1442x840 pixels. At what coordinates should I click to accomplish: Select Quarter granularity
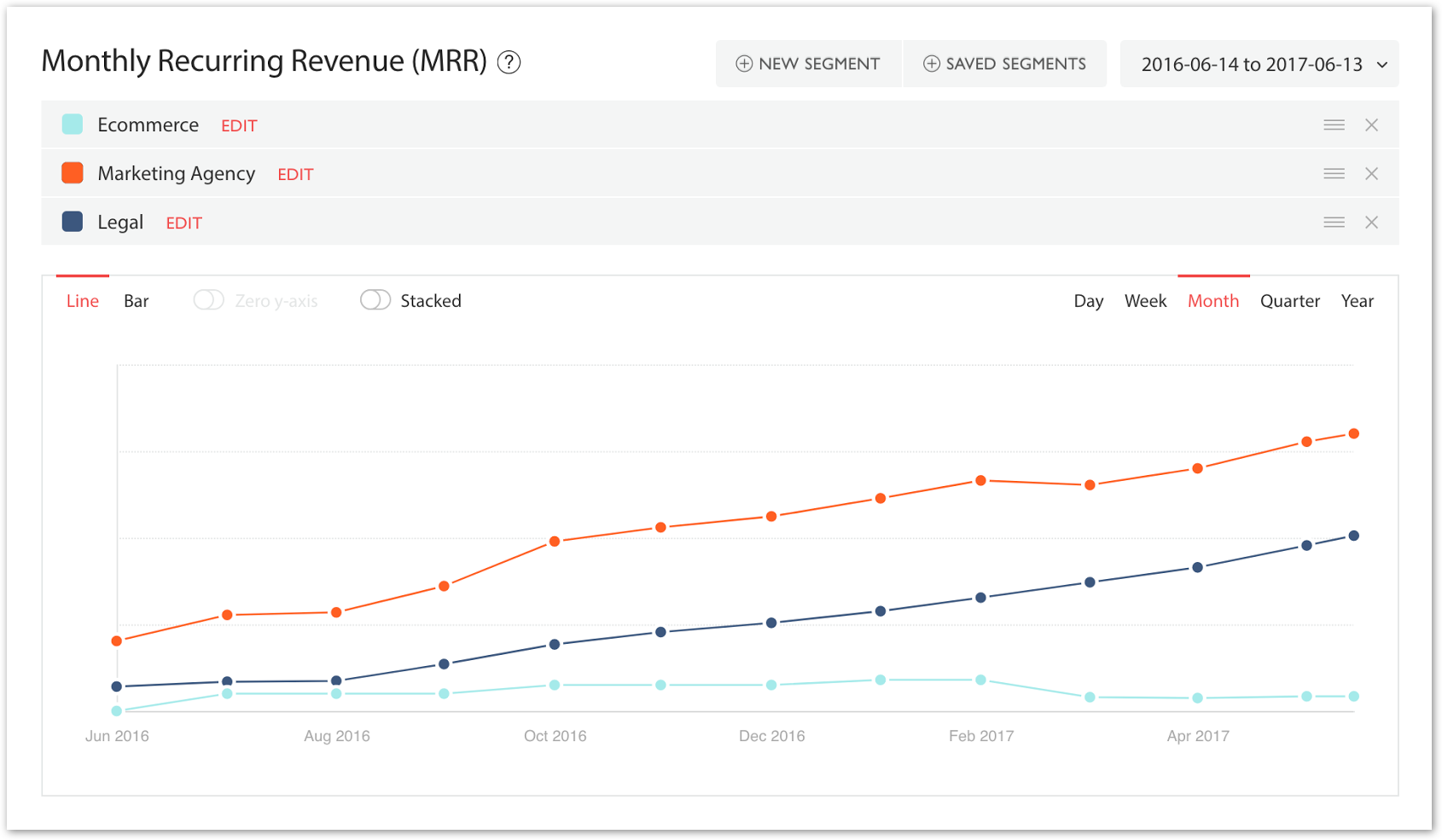click(x=1290, y=300)
